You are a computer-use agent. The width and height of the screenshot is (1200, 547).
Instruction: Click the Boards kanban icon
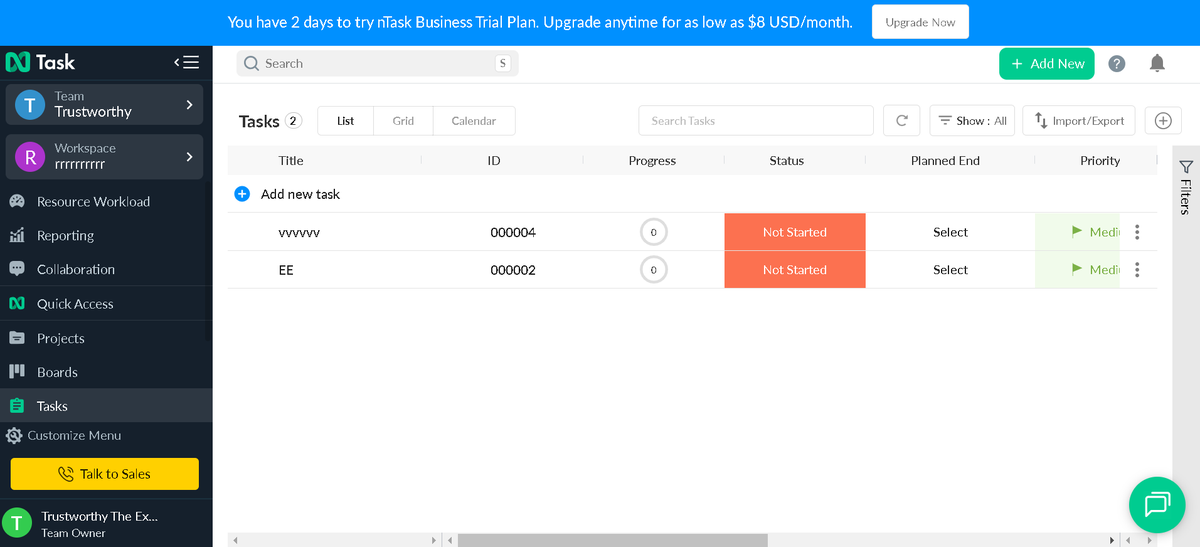point(17,372)
